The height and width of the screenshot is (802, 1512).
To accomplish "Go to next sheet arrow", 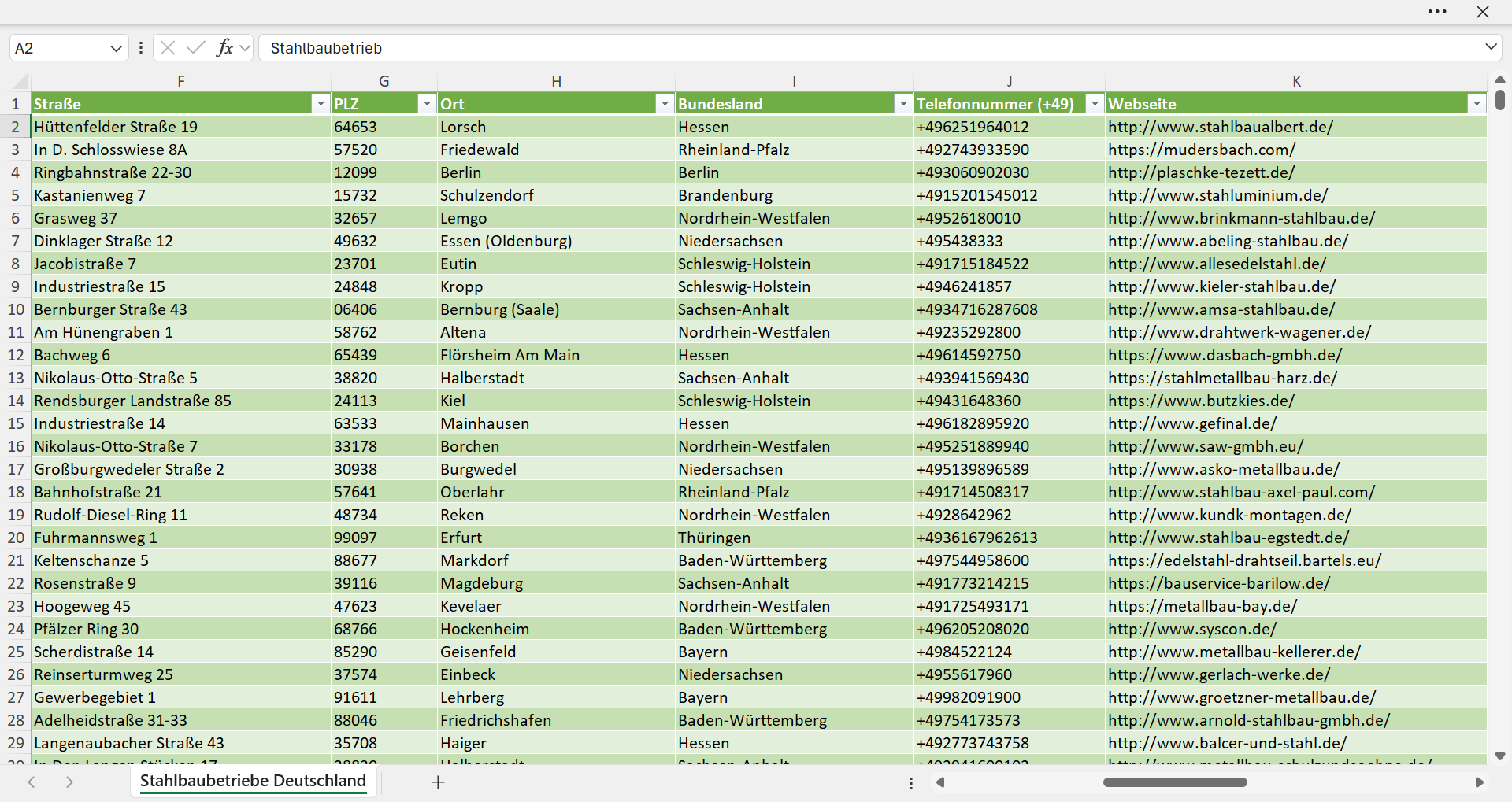I will pyautogui.click(x=69, y=782).
